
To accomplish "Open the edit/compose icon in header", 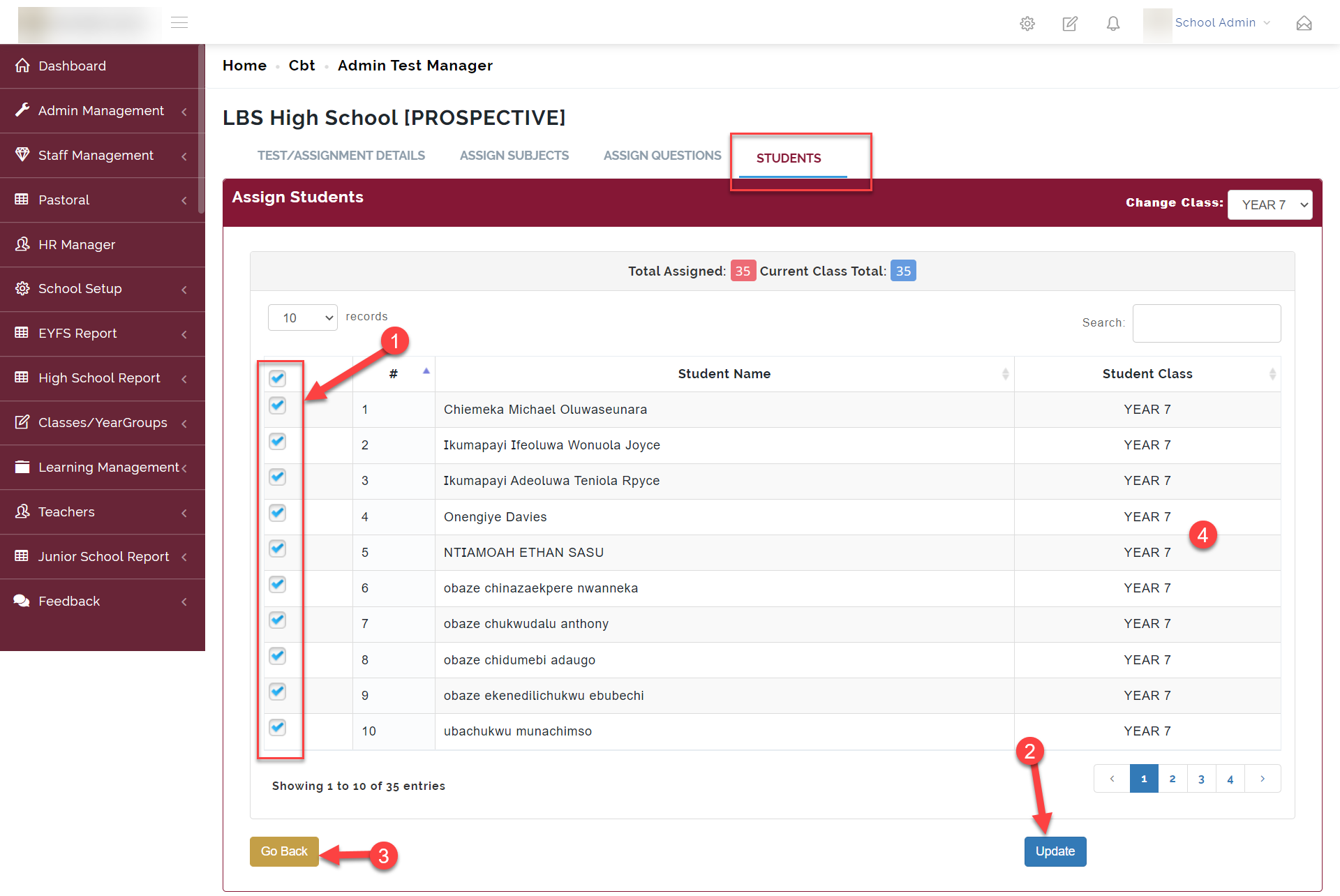I will click(1069, 24).
